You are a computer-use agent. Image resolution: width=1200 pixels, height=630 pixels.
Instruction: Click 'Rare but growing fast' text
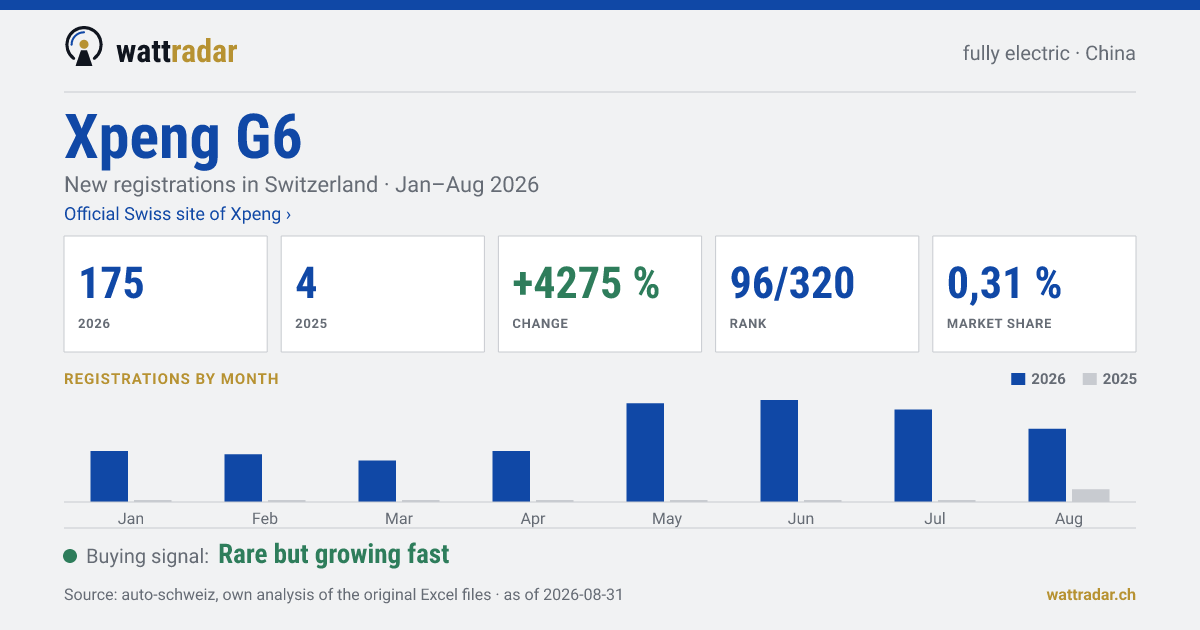[334, 555]
